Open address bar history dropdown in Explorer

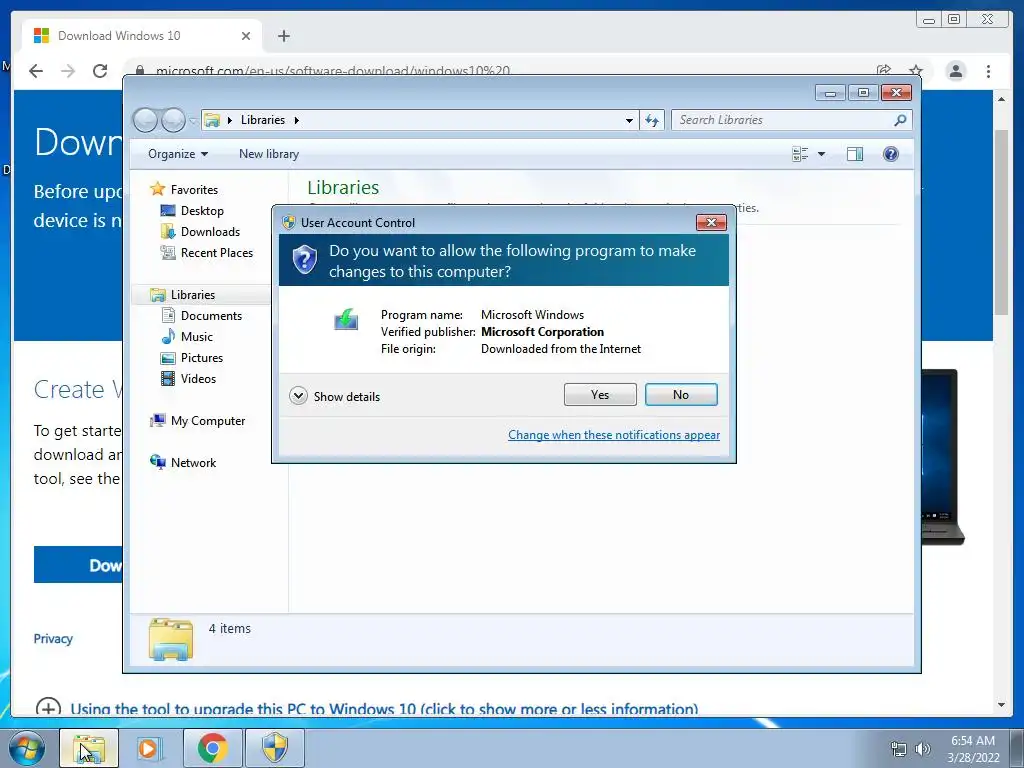(629, 120)
